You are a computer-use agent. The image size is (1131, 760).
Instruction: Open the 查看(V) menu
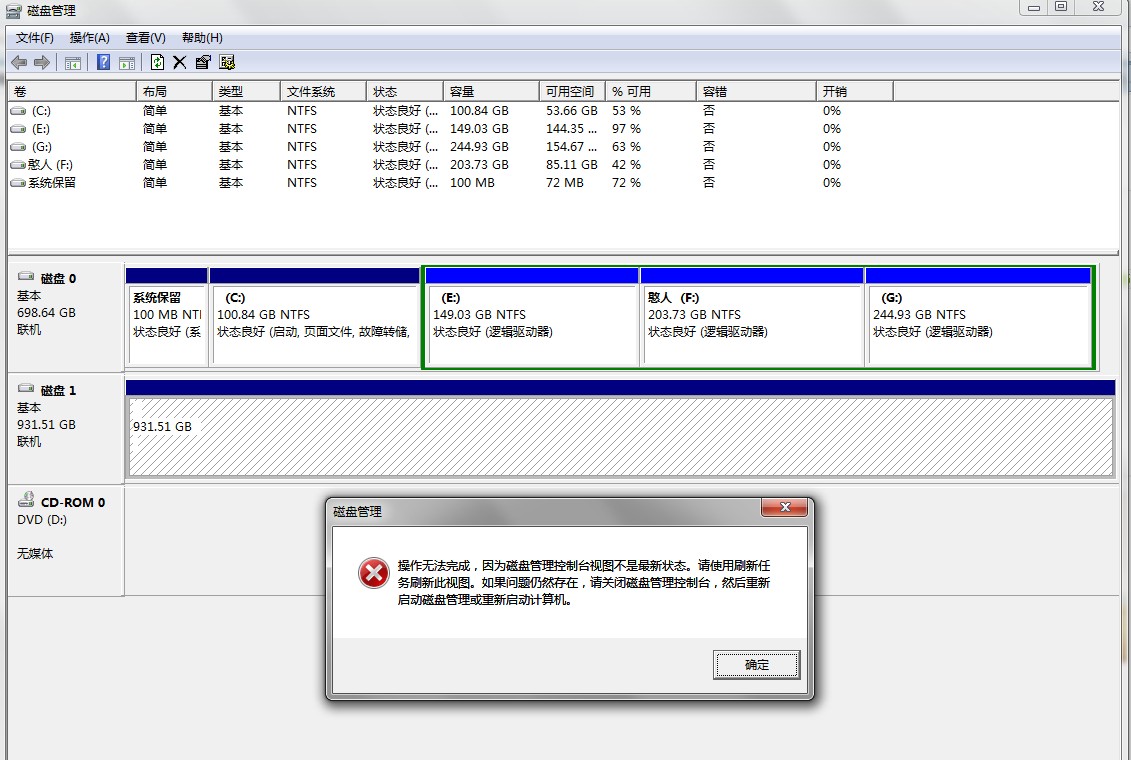(x=146, y=38)
